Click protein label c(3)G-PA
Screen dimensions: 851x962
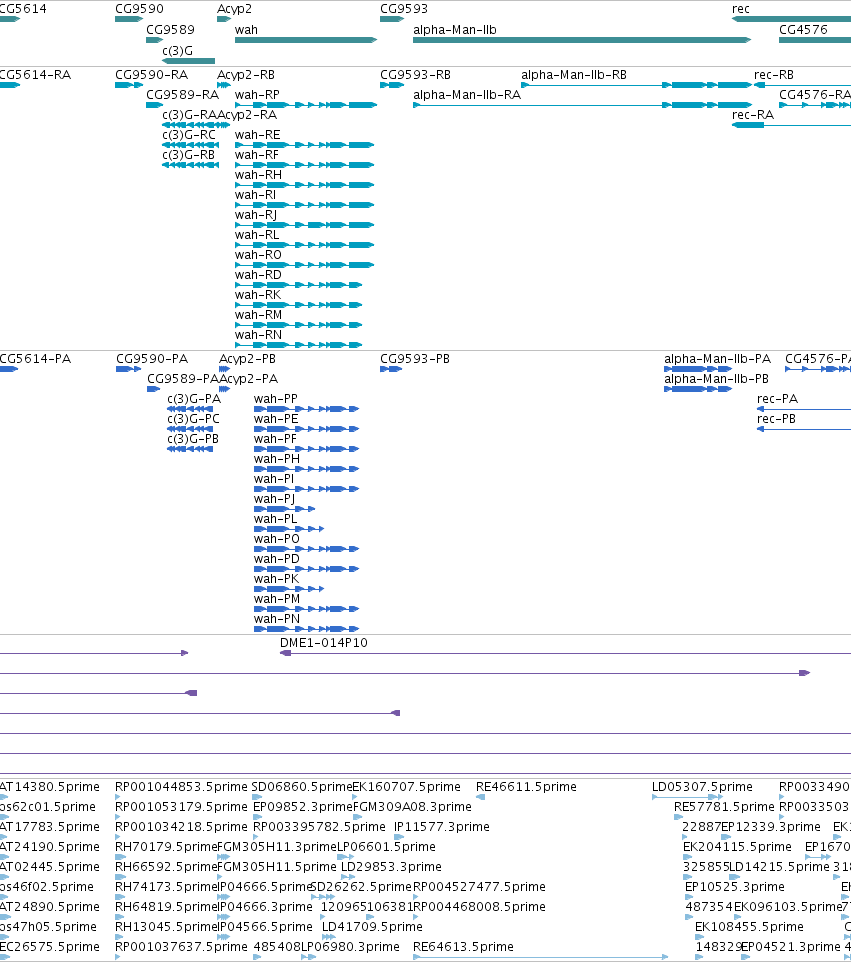click(x=194, y=399)
